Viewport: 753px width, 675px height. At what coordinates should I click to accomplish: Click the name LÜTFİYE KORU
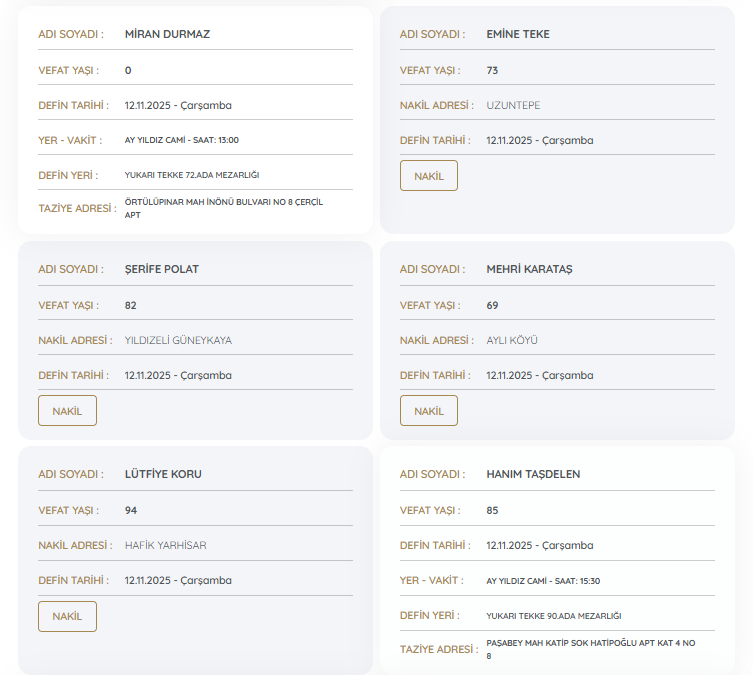click(x=163, y=474)
